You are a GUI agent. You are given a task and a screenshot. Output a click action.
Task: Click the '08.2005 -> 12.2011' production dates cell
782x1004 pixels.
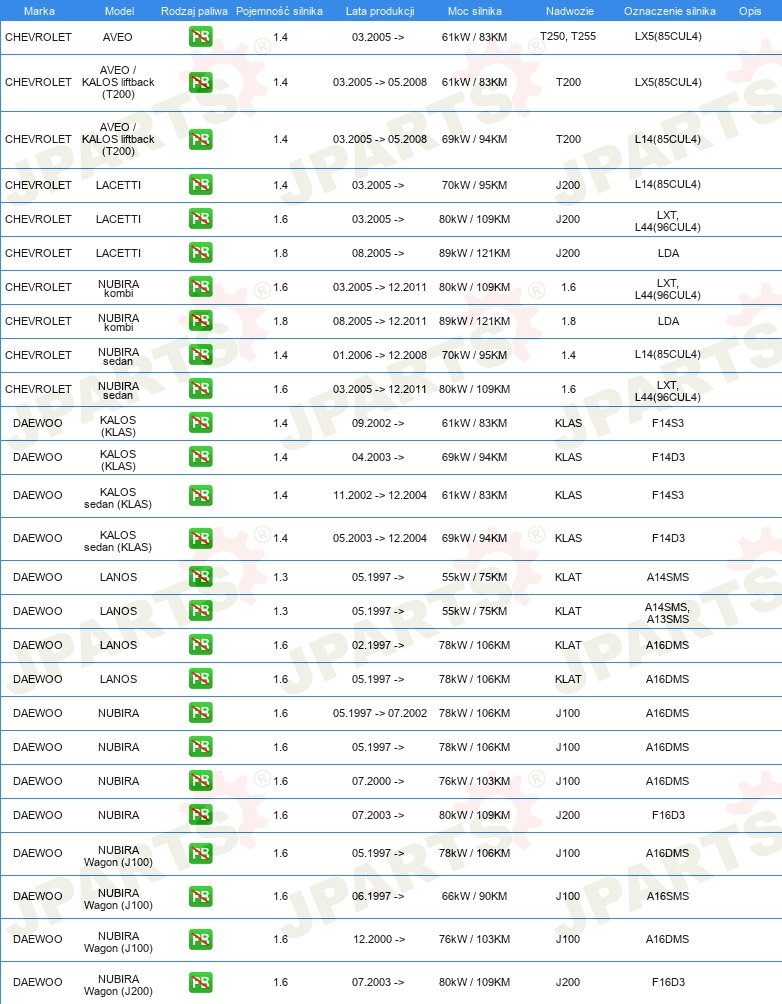(380, 321)
